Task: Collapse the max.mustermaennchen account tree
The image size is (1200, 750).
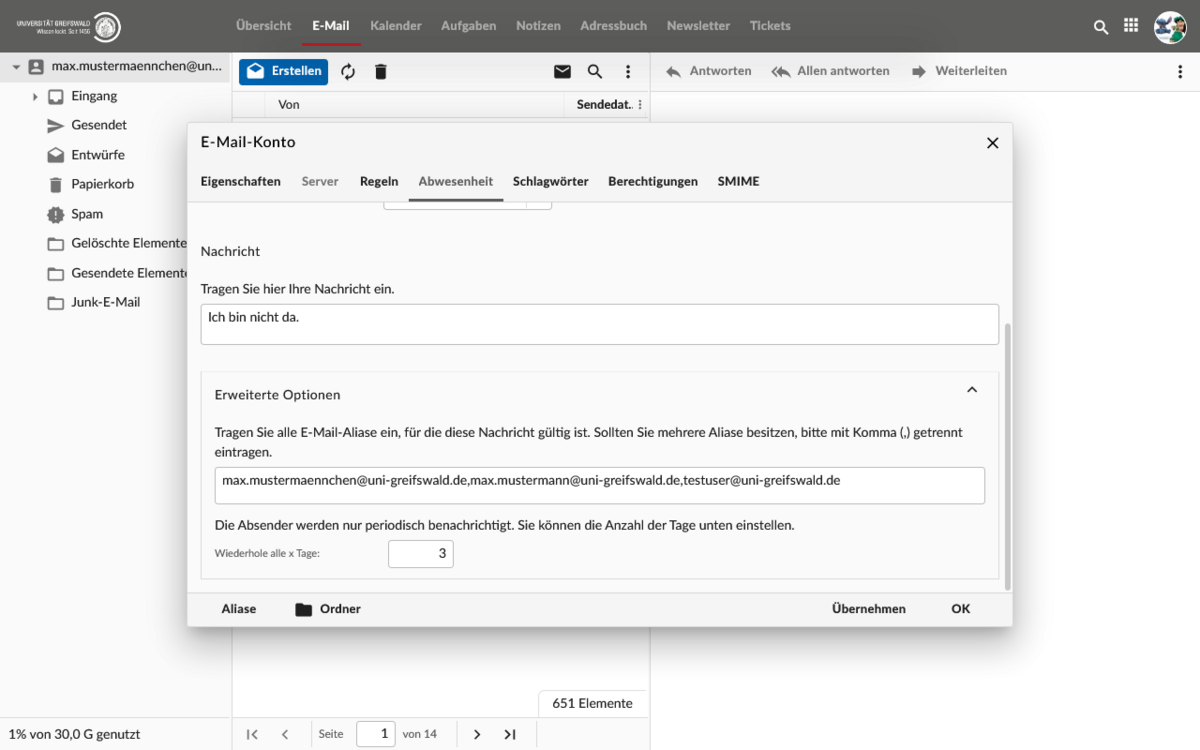Action: [x=16, y=67]
